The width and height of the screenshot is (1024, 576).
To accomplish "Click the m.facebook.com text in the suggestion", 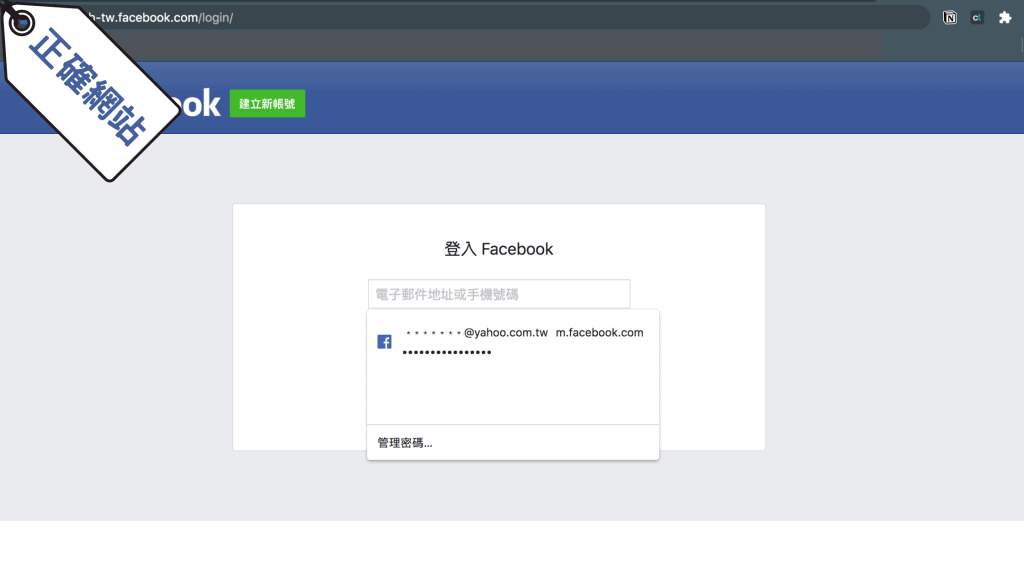I will tap(600, 332).
